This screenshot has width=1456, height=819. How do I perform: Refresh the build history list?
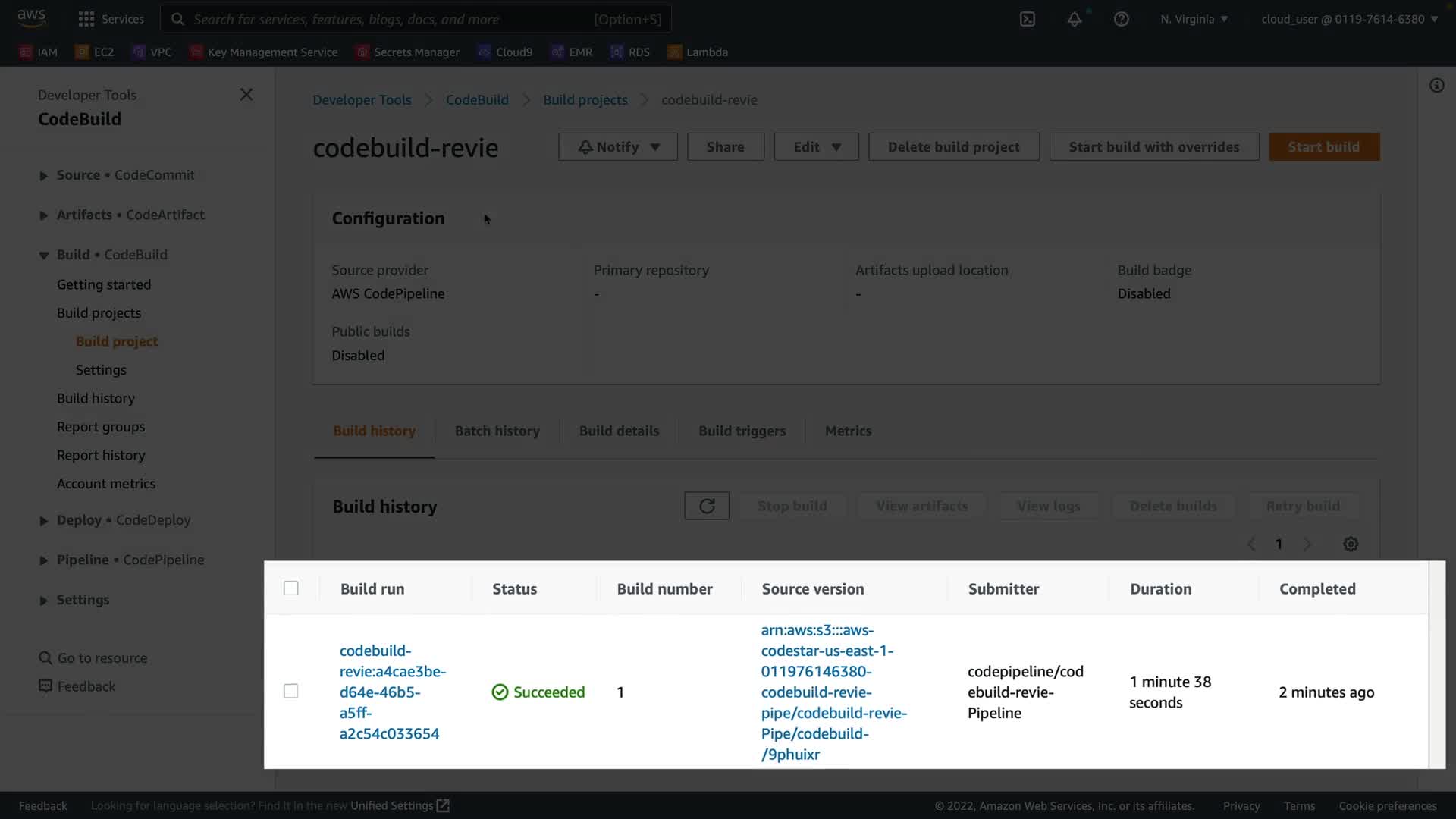(x=706, y=506)
